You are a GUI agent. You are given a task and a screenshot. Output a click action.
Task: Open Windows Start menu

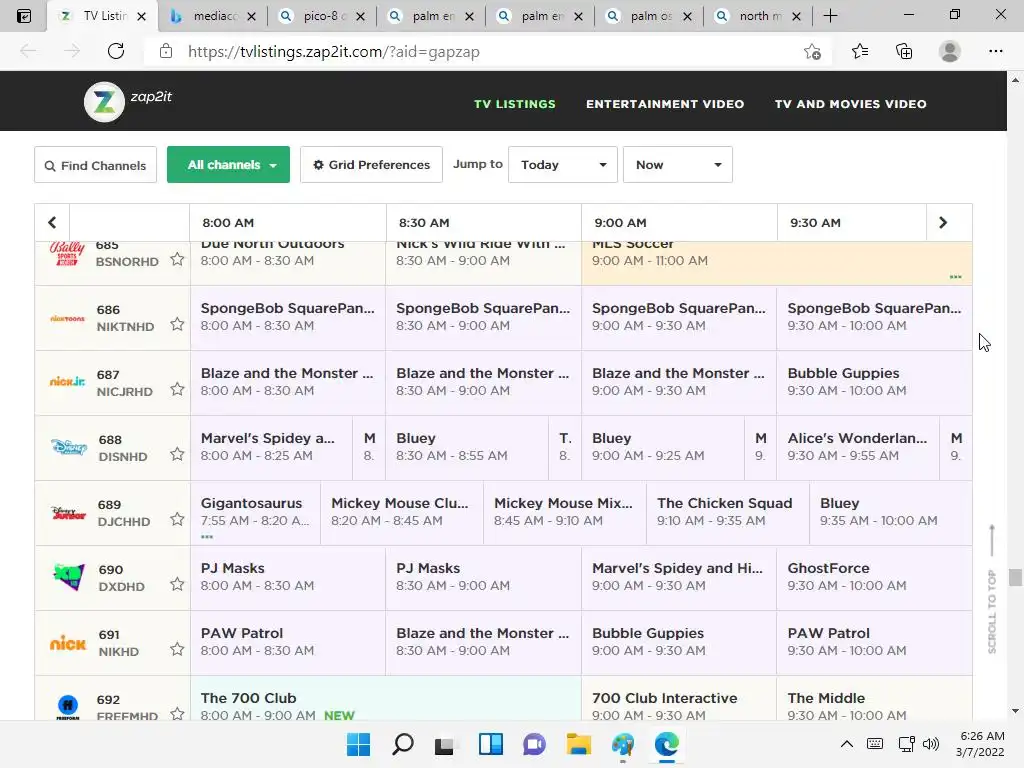click(358, 744)
